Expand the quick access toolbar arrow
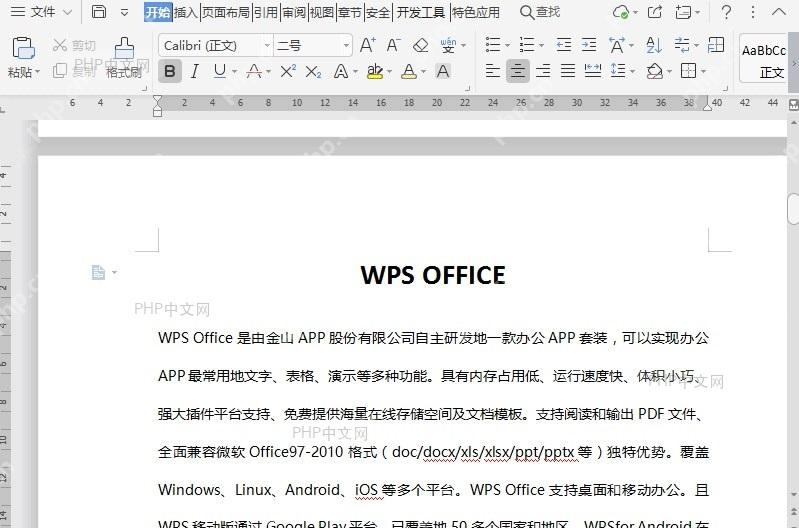This screenshot has width=799, height=528. 124,12
